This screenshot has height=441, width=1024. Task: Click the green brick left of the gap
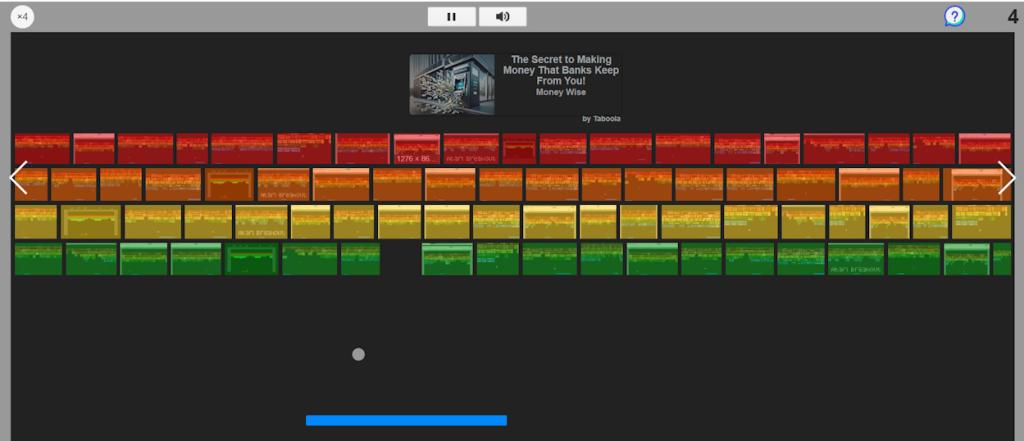[x=360, y=259]
